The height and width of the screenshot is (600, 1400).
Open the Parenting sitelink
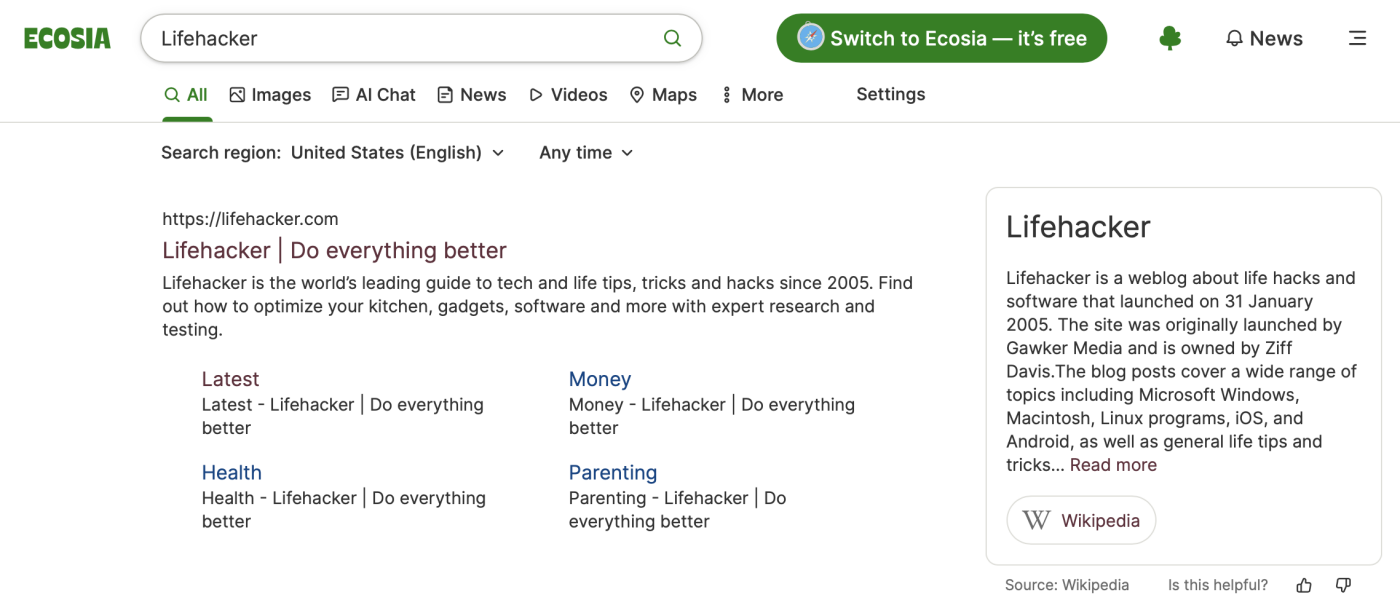pos(612,473)
